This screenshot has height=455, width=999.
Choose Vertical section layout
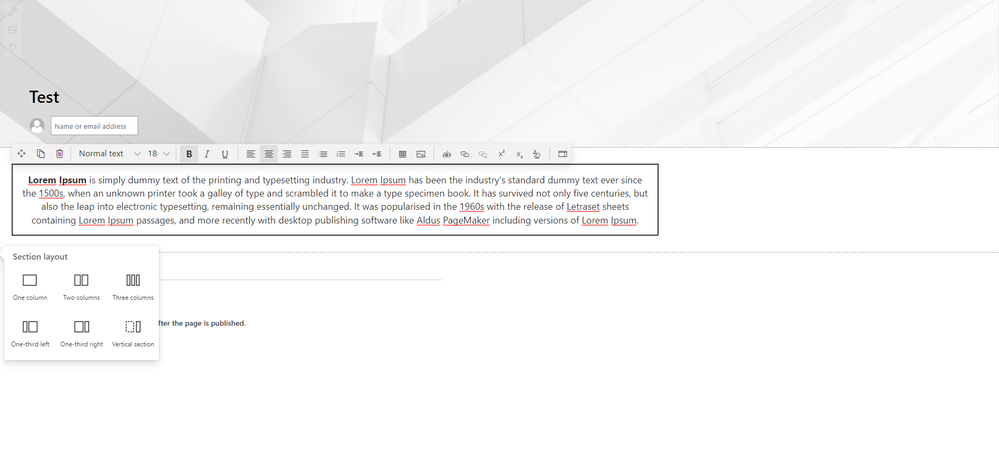(x=133, y=333)
